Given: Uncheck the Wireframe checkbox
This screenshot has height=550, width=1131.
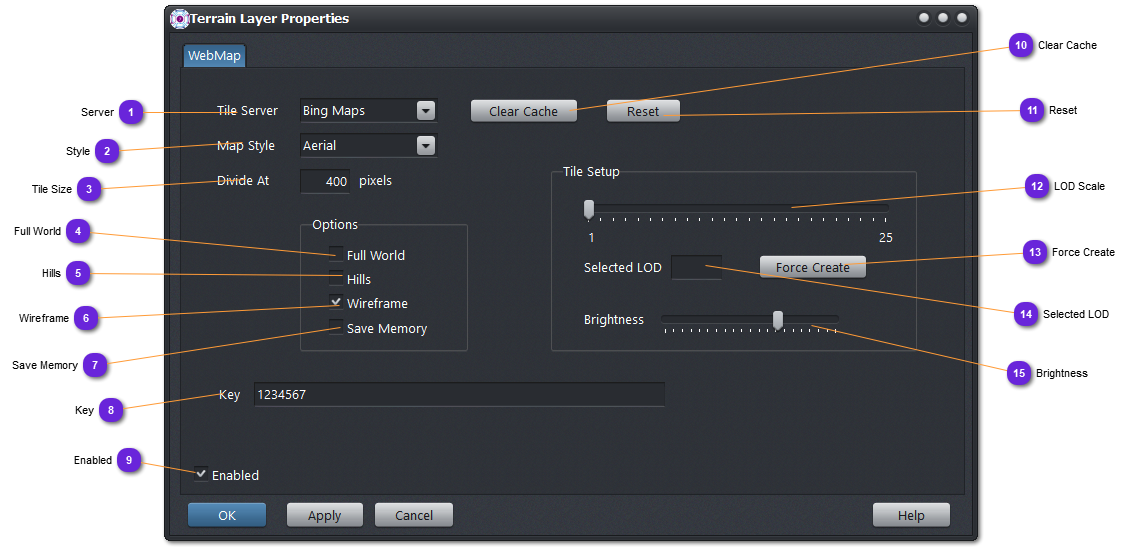Looking at the screenshot, I should pyautogui.click(x=337, y=303).
